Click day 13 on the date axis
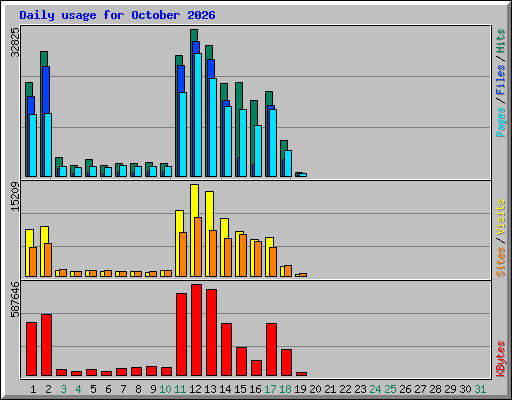This screenshot has height=400, width=512. tap(210, 389)
